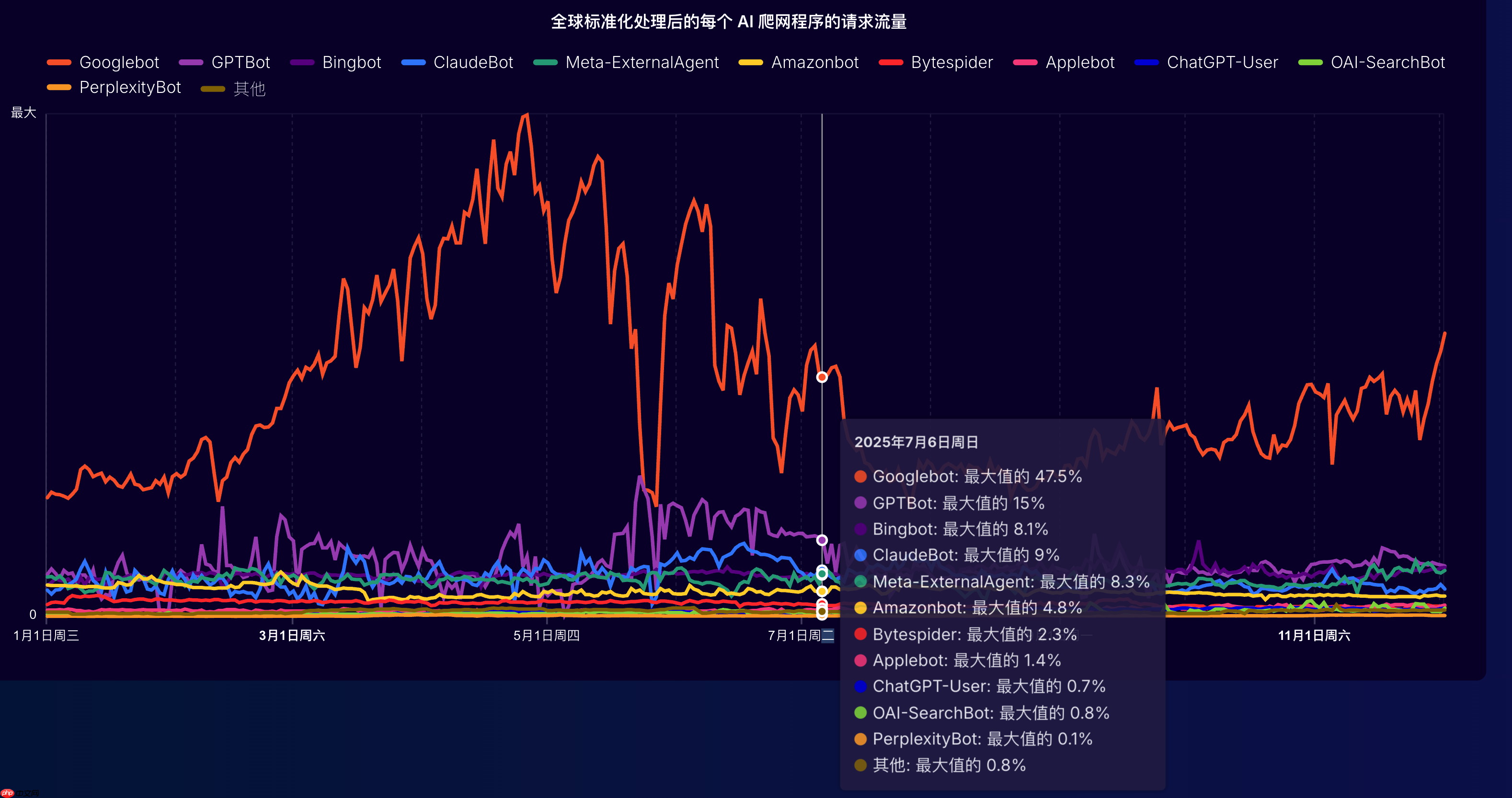The width and height of the screenshot is (1512, 798).
Task: Hide the Googlebot series via legend label
Action: coord(120,62)
